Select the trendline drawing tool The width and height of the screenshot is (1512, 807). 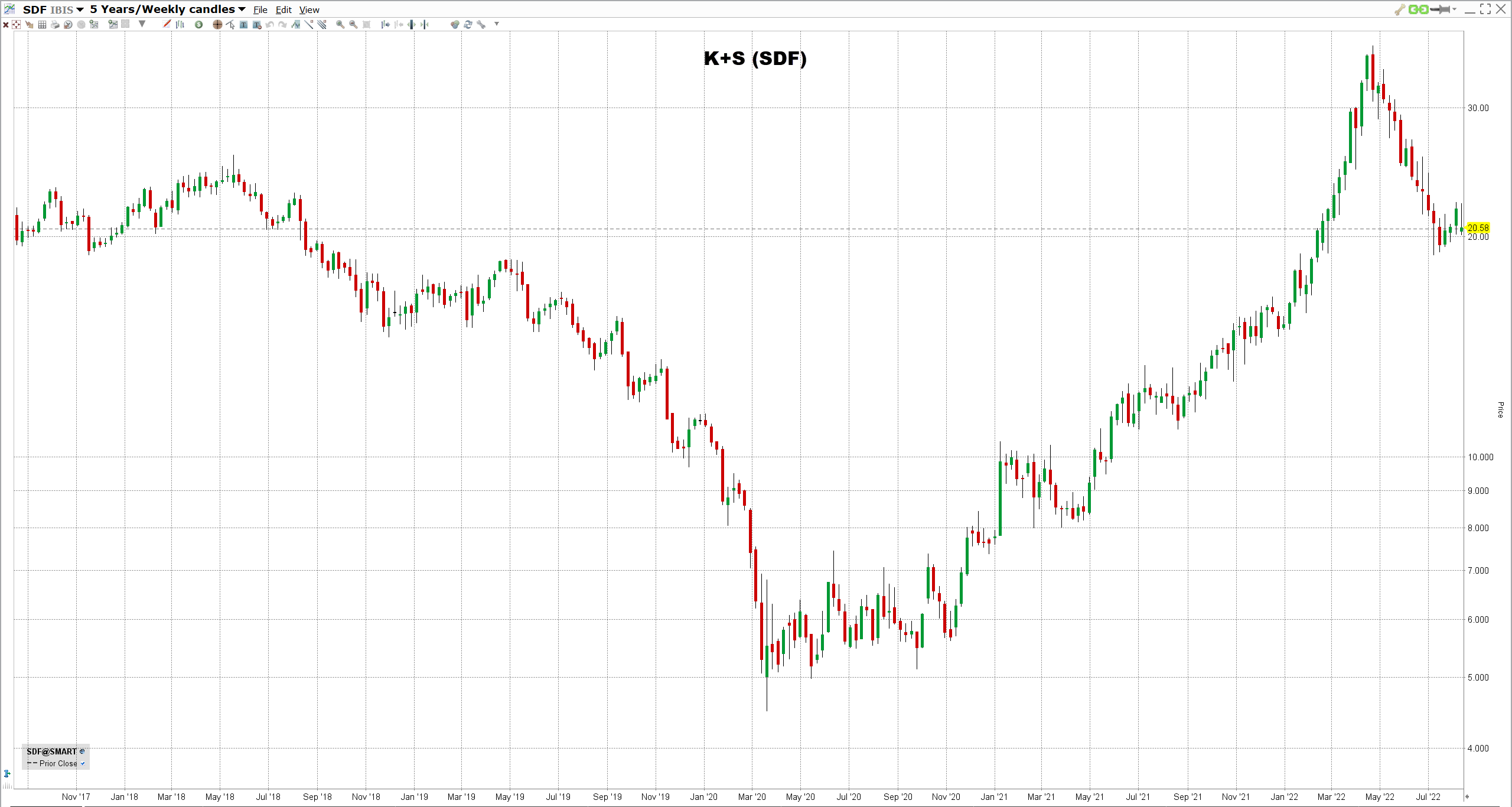pos(309,24)
